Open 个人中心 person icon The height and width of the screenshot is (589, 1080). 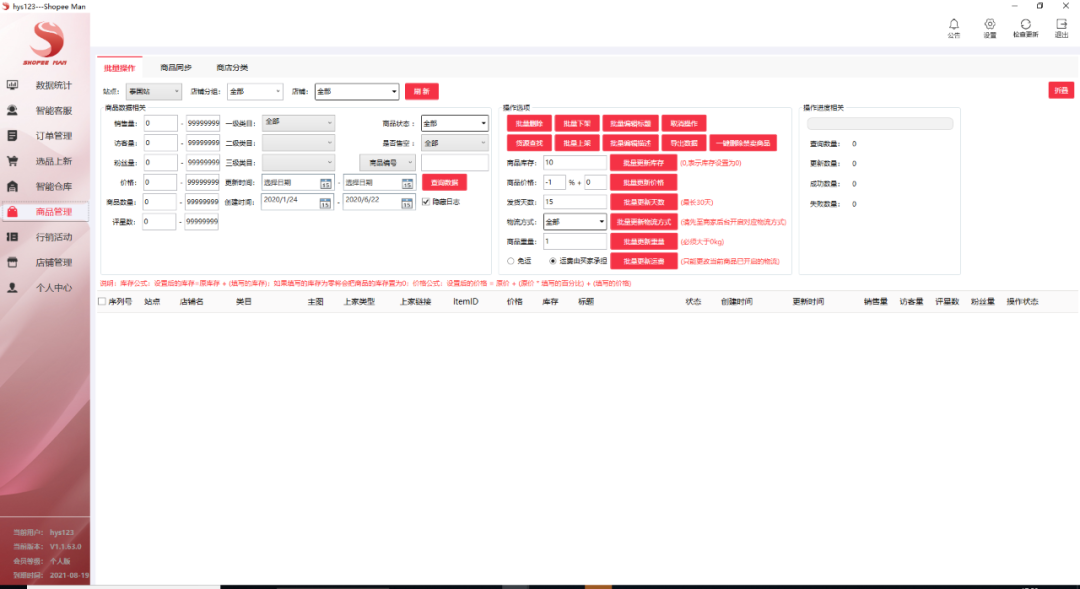[12, 287]
